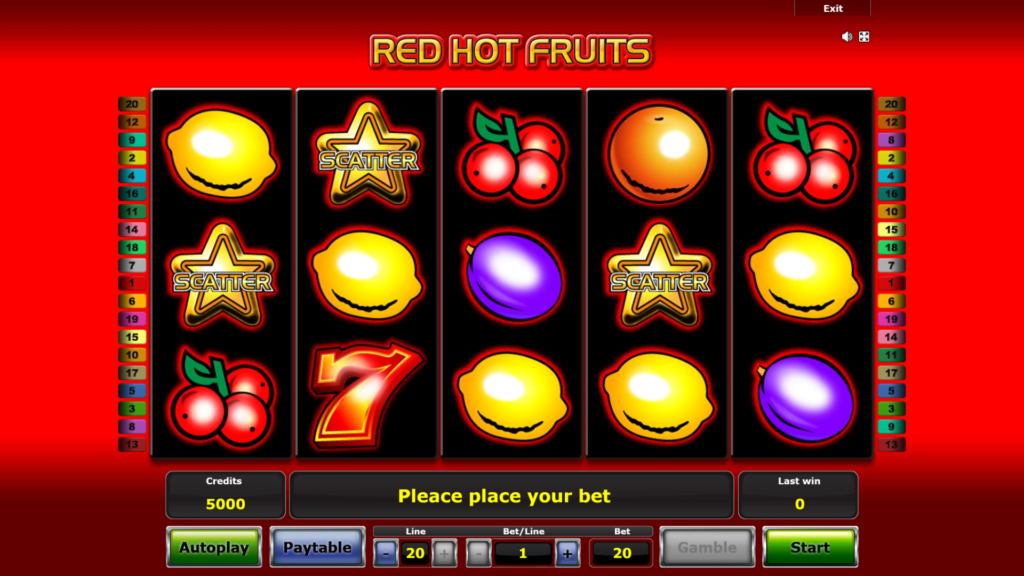This screenshot has width=1024, height=576.
Task: Click the Gamble button
Action: [707, 547]
